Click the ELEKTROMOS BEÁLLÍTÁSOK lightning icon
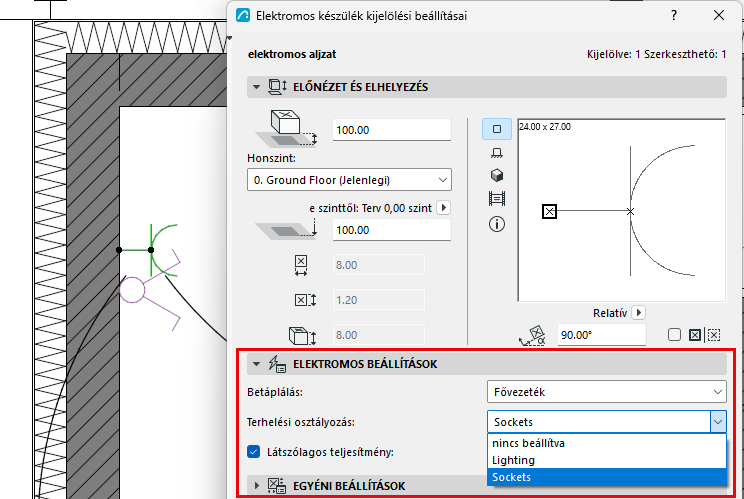 click(x=277, y=364)
